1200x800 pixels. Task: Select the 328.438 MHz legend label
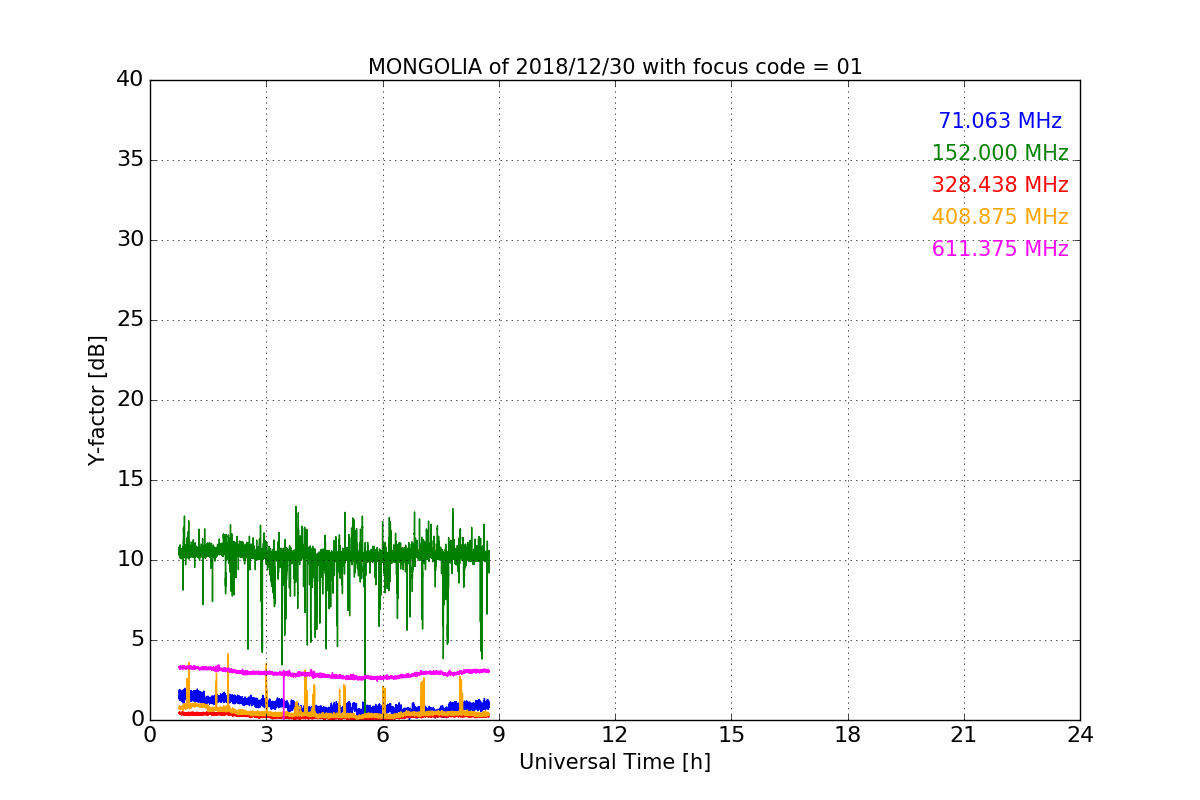(x=1000, y=185)
